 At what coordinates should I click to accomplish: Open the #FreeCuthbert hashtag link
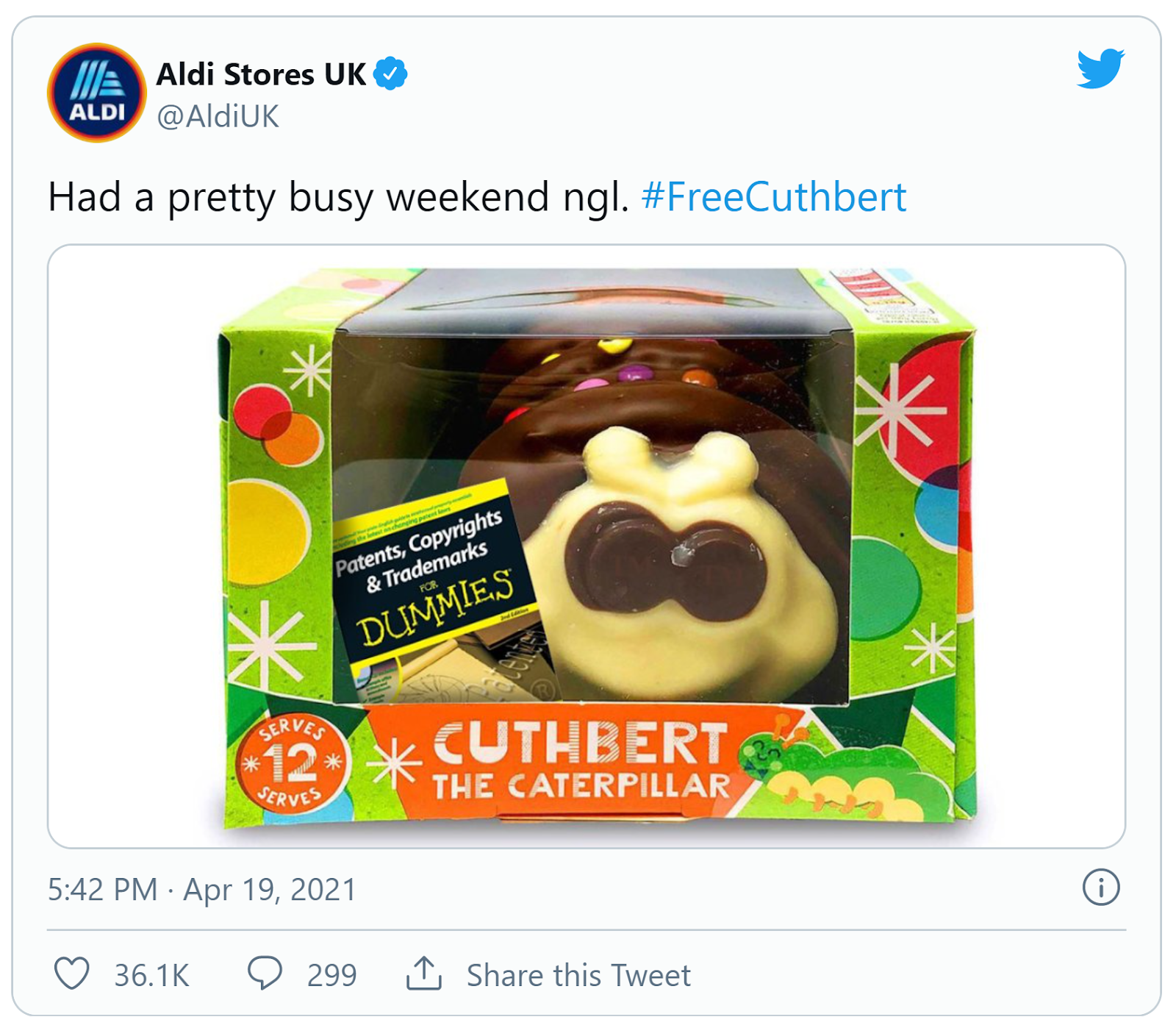click(x=773, y=197)
